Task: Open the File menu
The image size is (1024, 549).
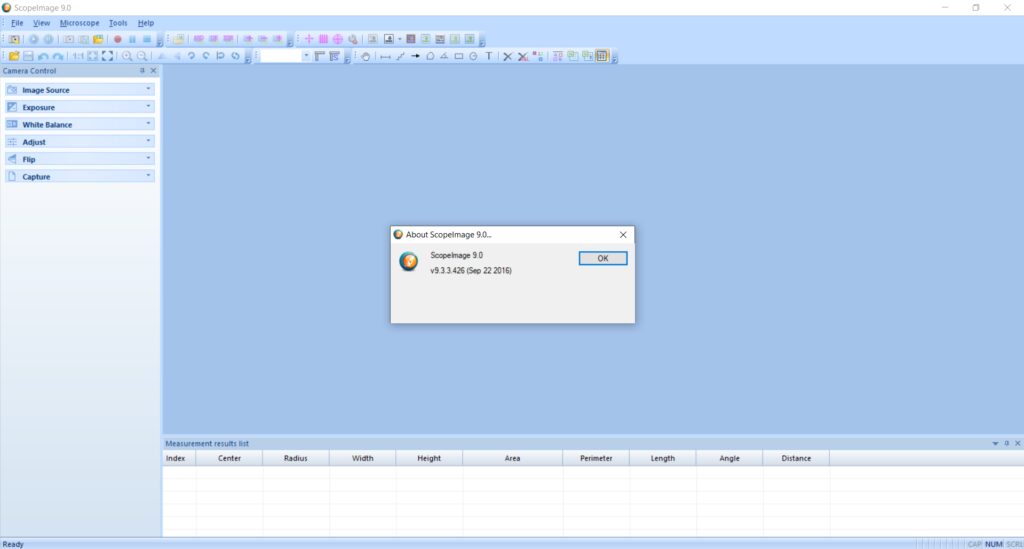Action: coord(17,23)
